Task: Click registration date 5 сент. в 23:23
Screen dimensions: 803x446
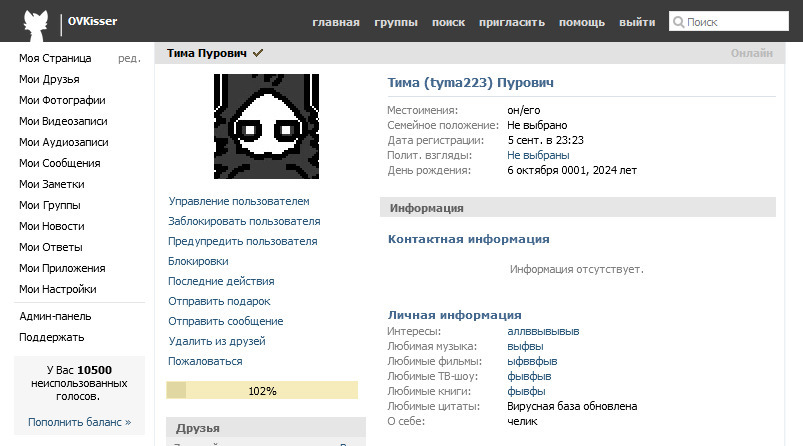Action: [545, 140]
